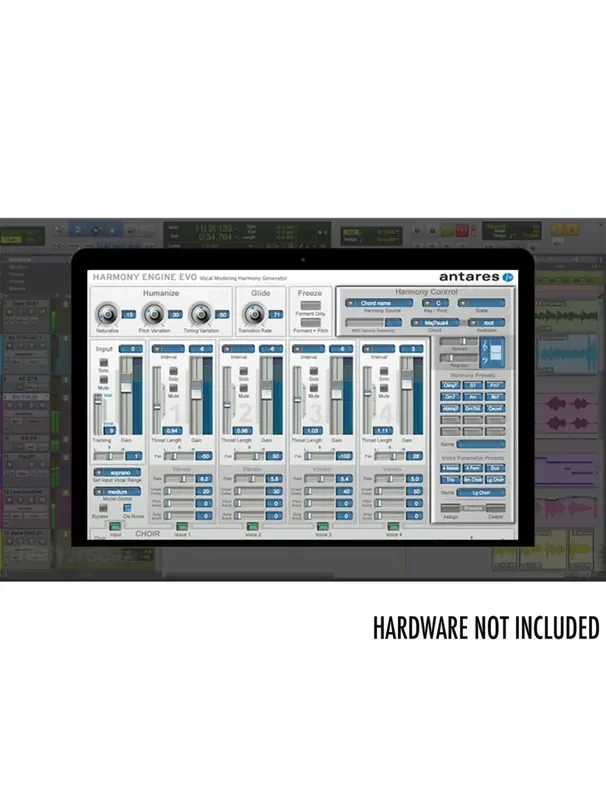Click the Lg Choir voice preset Name field

tap(481, 493)
